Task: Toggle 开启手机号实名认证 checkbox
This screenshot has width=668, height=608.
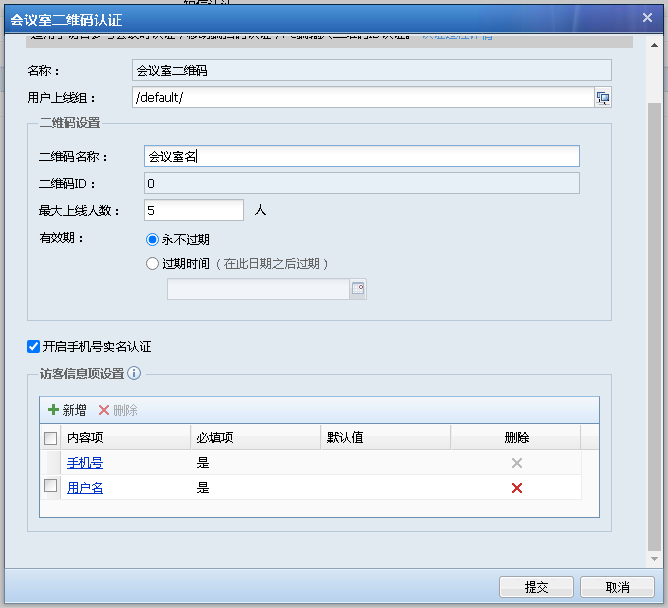Action: tap(34, 347)
